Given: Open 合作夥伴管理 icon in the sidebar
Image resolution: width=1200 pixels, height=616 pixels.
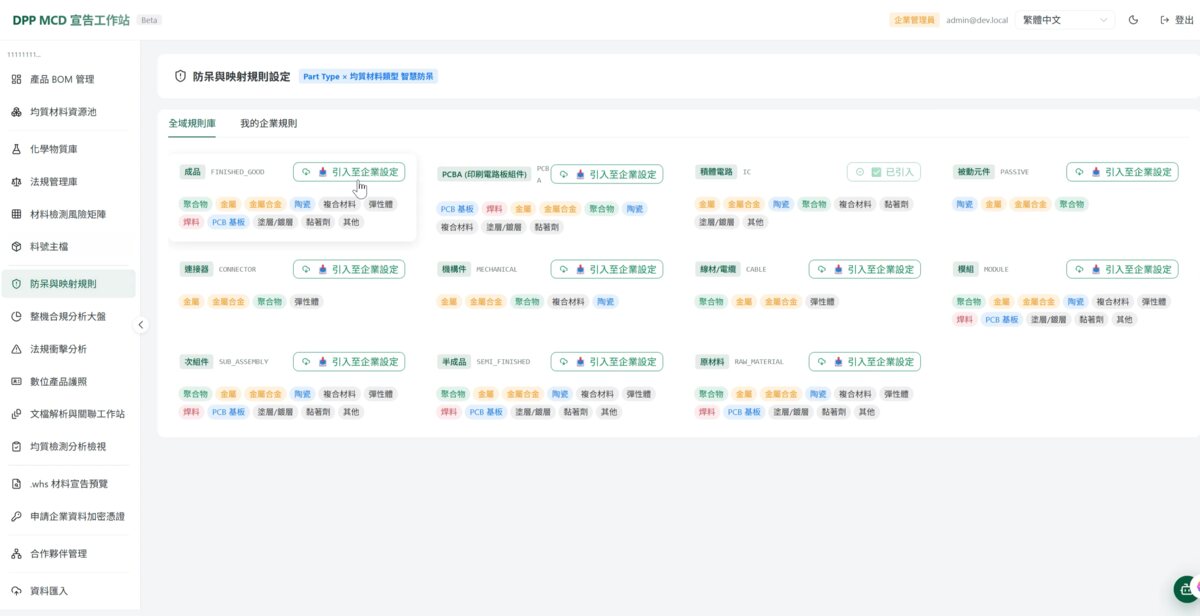Looking at the screenshot, I should pos(16,553).
